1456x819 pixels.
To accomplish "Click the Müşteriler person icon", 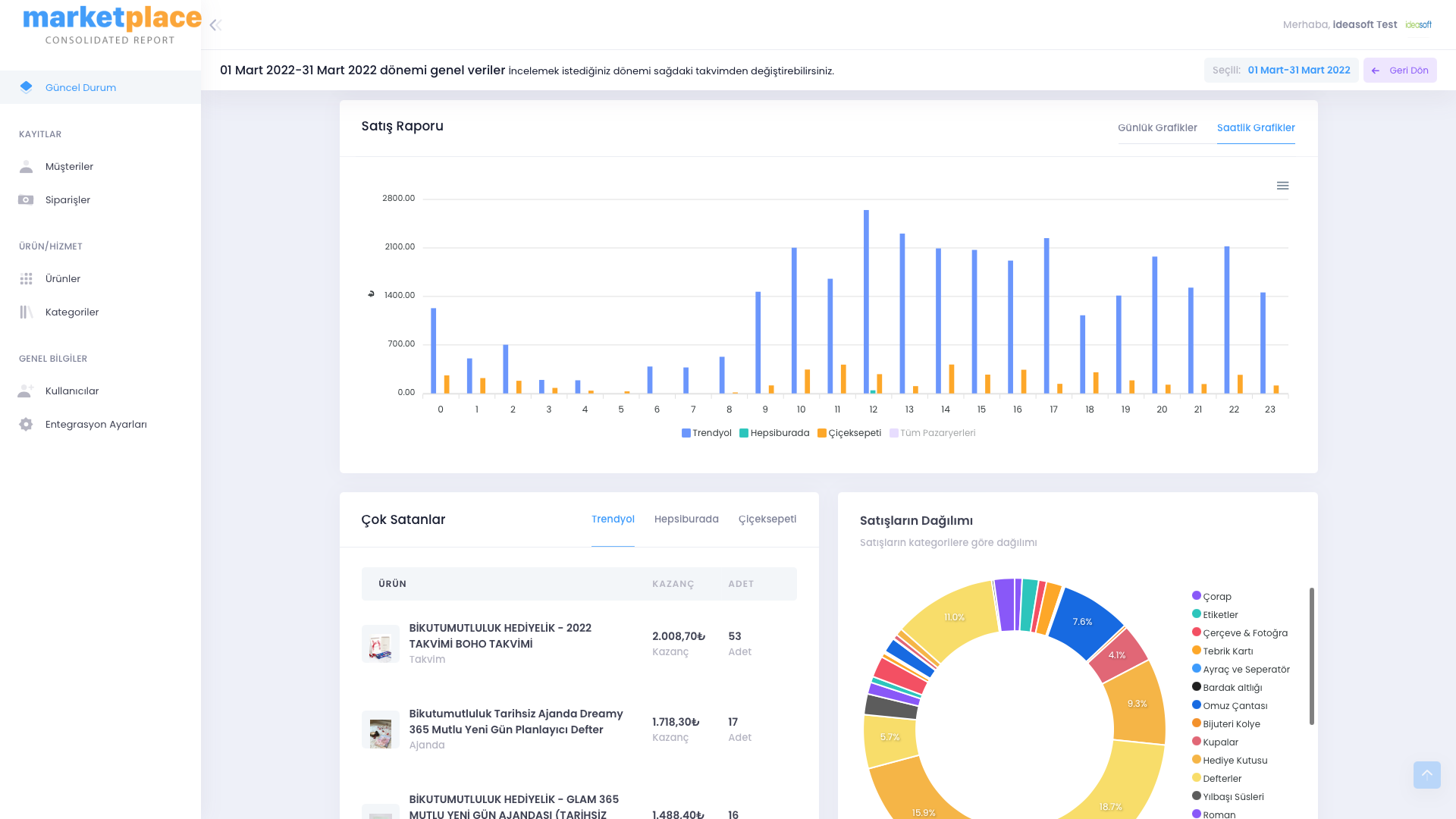I will (x=26, y=166).
